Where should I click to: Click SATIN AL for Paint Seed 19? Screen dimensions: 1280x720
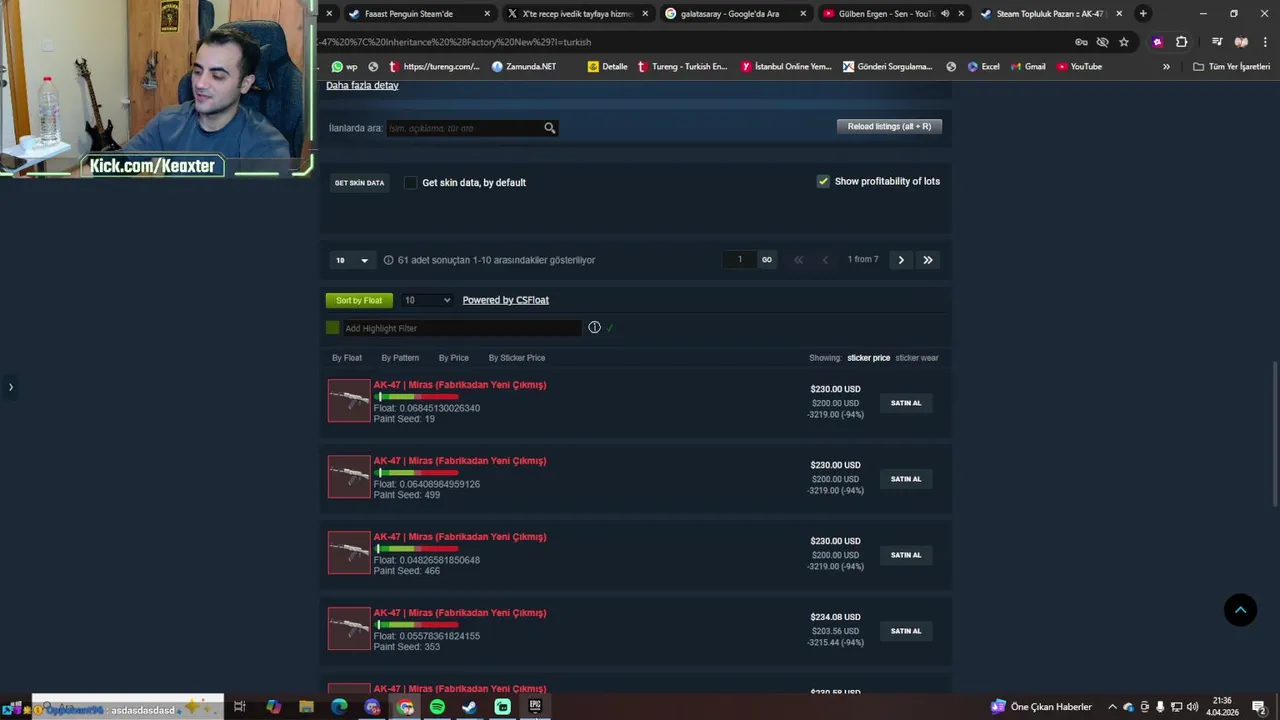(906, 403)
